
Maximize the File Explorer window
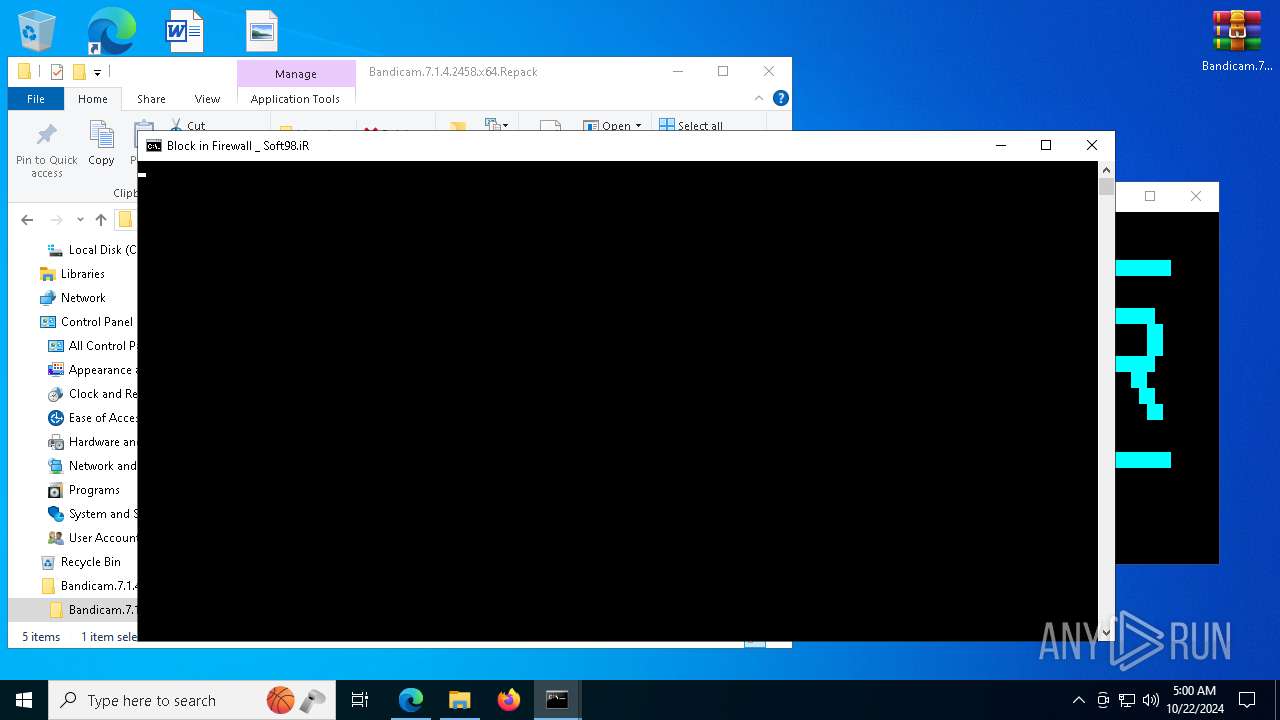(723, 71)
